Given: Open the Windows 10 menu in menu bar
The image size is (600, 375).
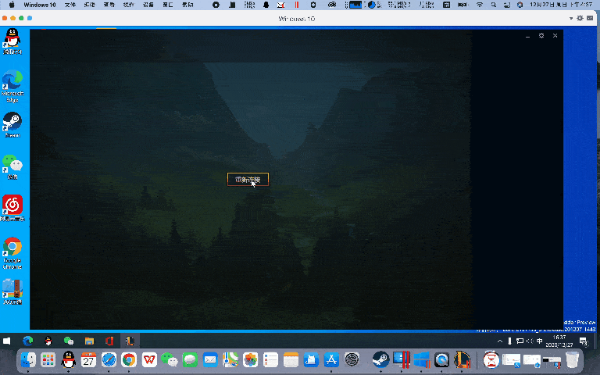Looking at the screenshot, I should [x=40, y=5].
